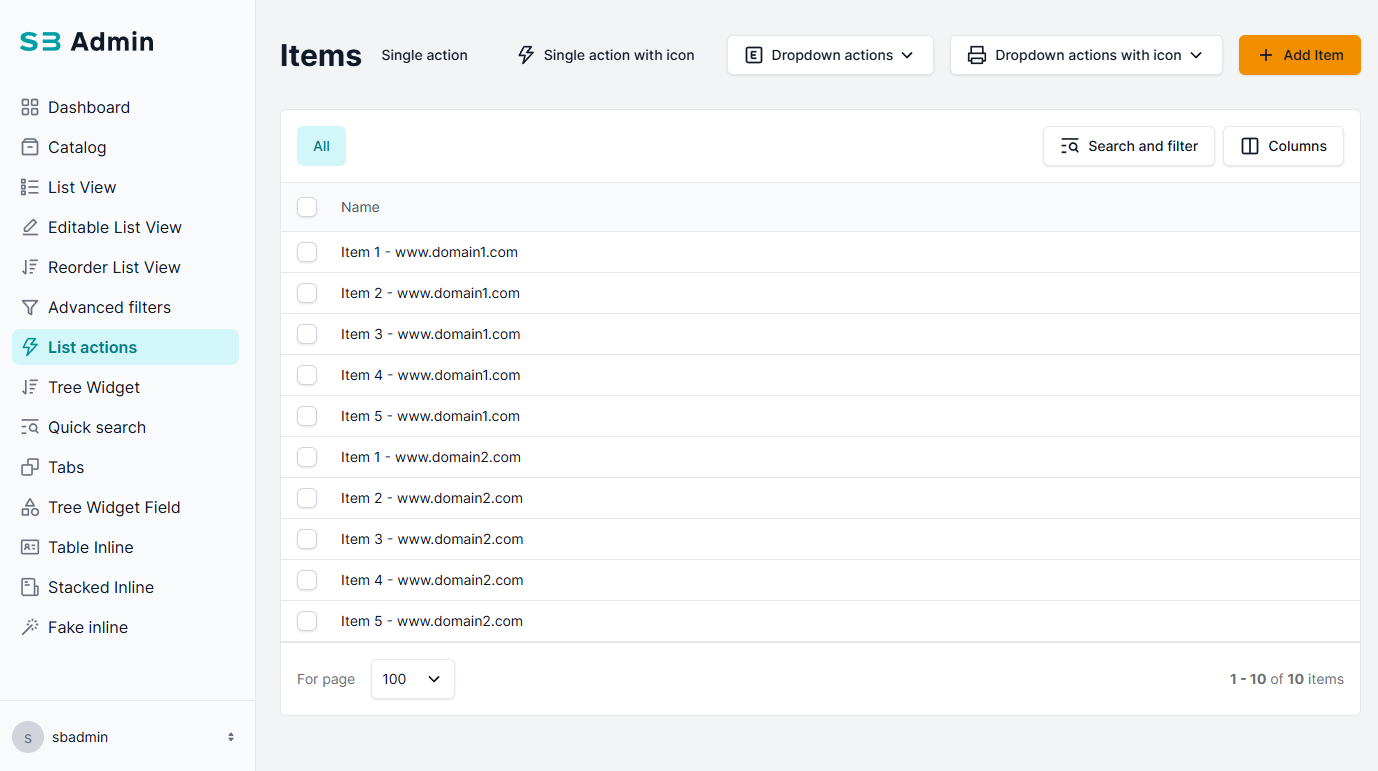1378x771 pixels.
Task: Click Item 3 - www.domain1.com text
Action: [431, 334]
